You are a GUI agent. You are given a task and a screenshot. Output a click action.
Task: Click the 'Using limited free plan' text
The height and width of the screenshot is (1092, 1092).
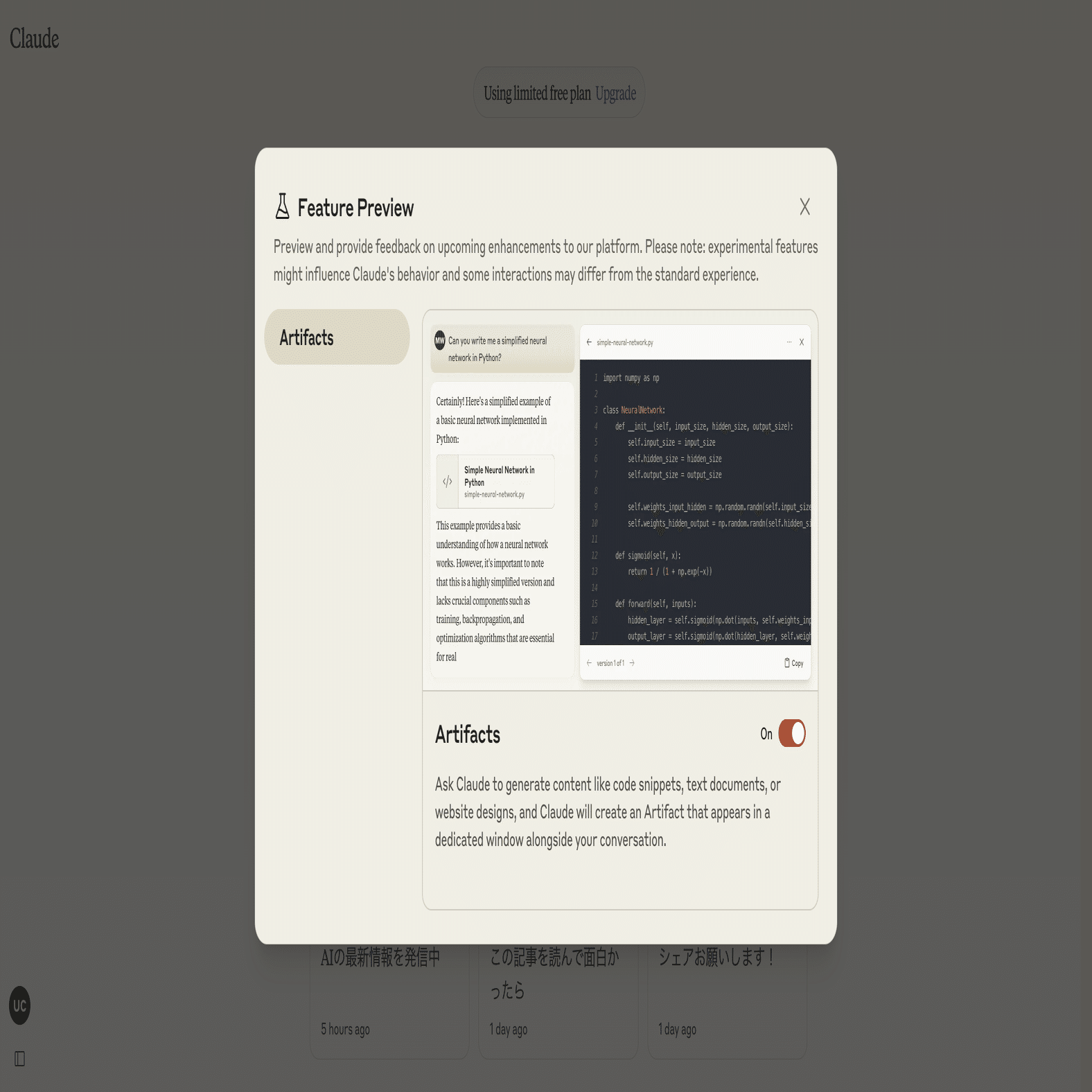(x=537, y=94)
